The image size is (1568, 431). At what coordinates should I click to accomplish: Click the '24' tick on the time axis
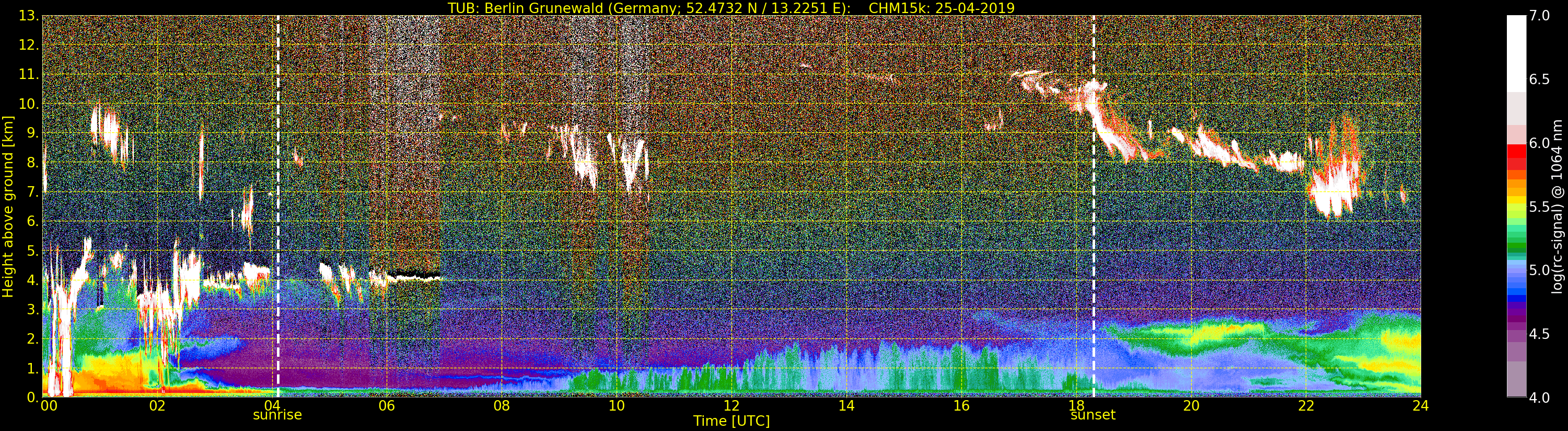point(1420,406)
